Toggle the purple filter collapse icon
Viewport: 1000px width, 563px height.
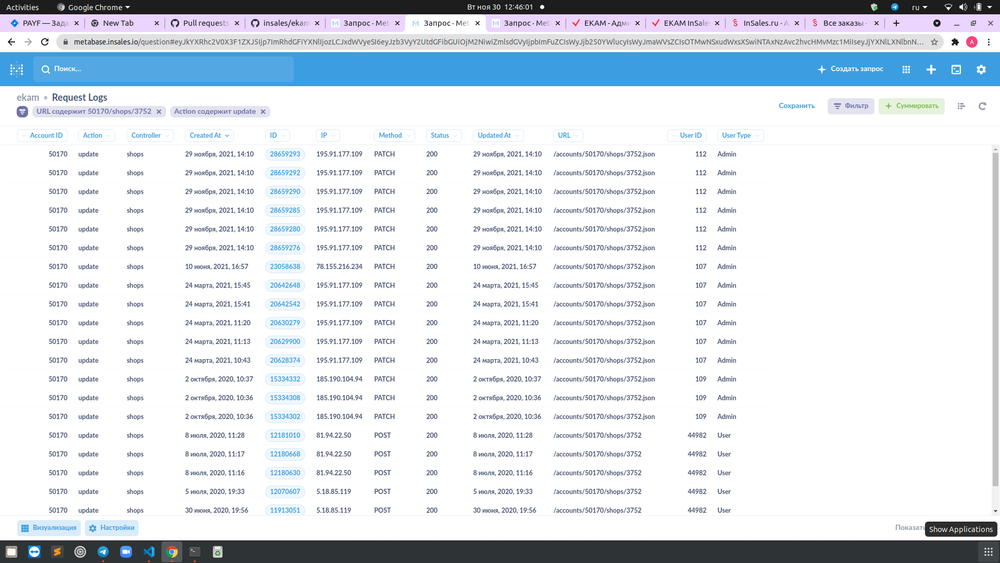(23, 112)
